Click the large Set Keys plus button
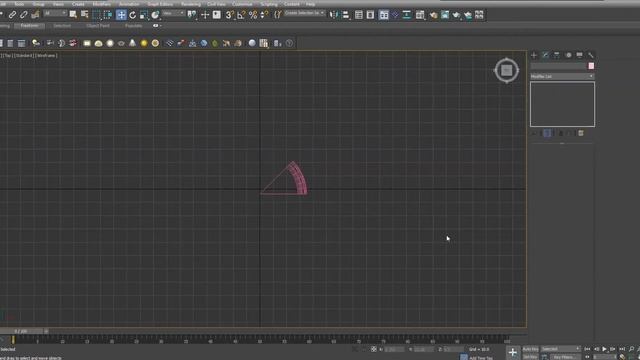This screenshot has height=360, width=640. click(513, 352)
